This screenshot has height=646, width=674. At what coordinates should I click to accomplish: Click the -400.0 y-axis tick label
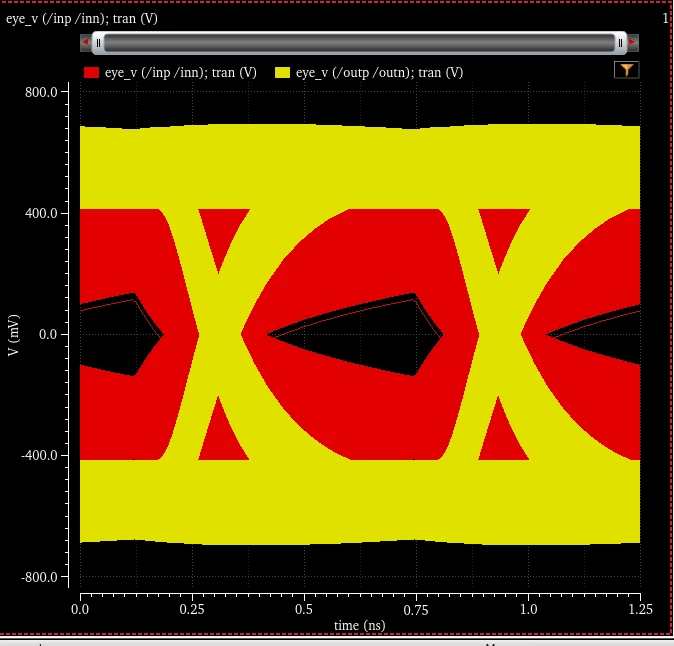click(39, 455)
